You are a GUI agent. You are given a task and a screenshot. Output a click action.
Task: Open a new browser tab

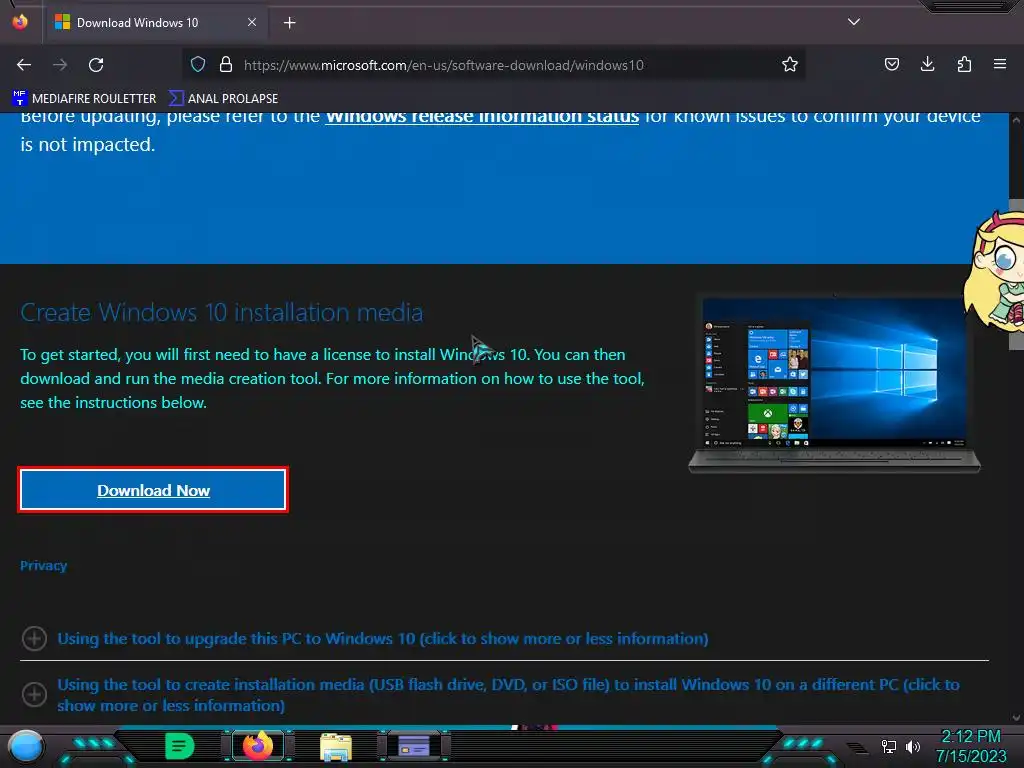tap(289, 23)
